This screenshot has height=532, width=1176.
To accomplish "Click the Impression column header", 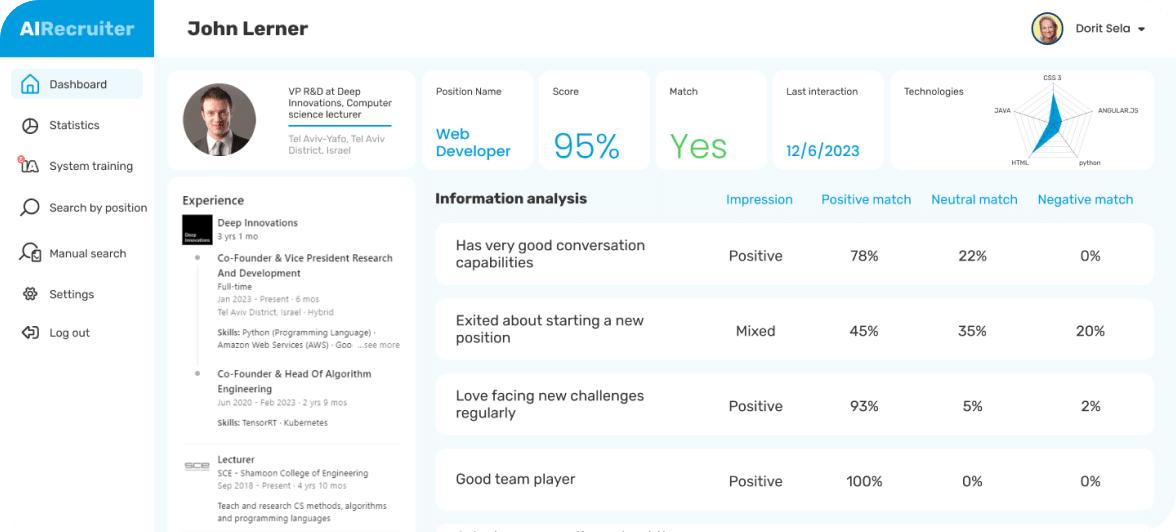I will click(x=759, y=200).
